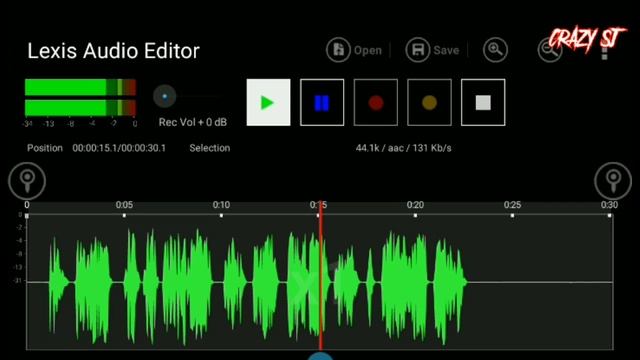Zoom out of the waveform
The height and width of the screenshot is (360, 640).
(550, 50)
